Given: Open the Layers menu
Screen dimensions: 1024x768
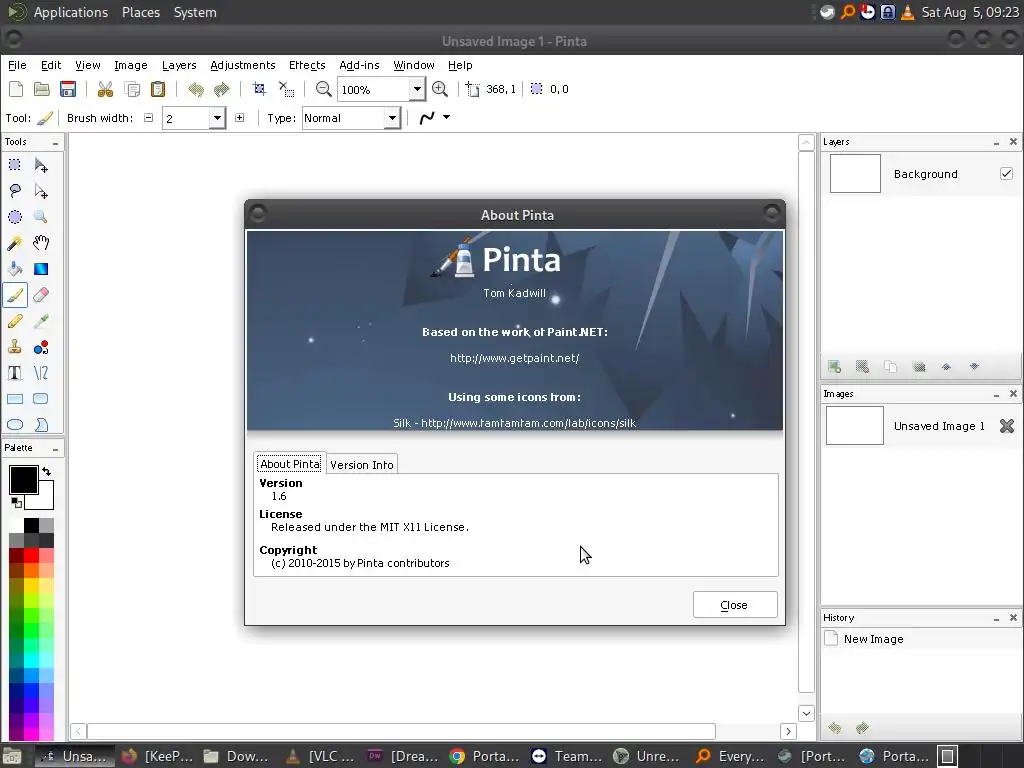Looking at the screenshot, I should point(179,65).
